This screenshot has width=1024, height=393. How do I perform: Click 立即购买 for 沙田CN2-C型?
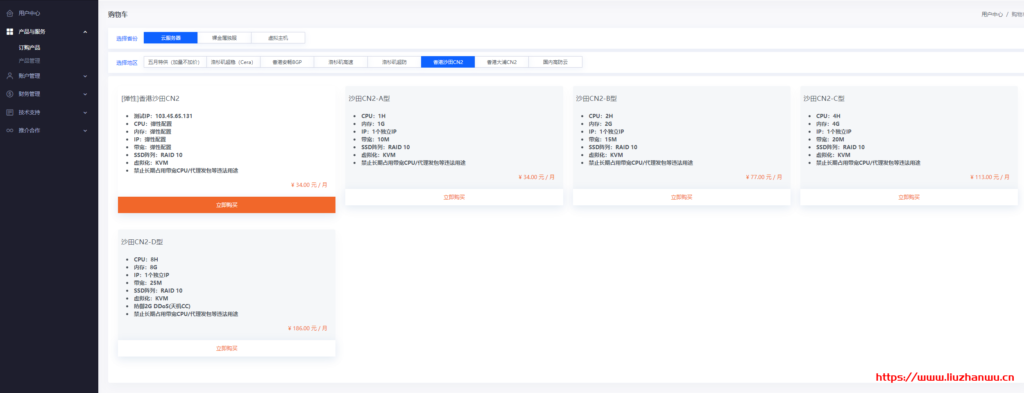coord(908,197)
